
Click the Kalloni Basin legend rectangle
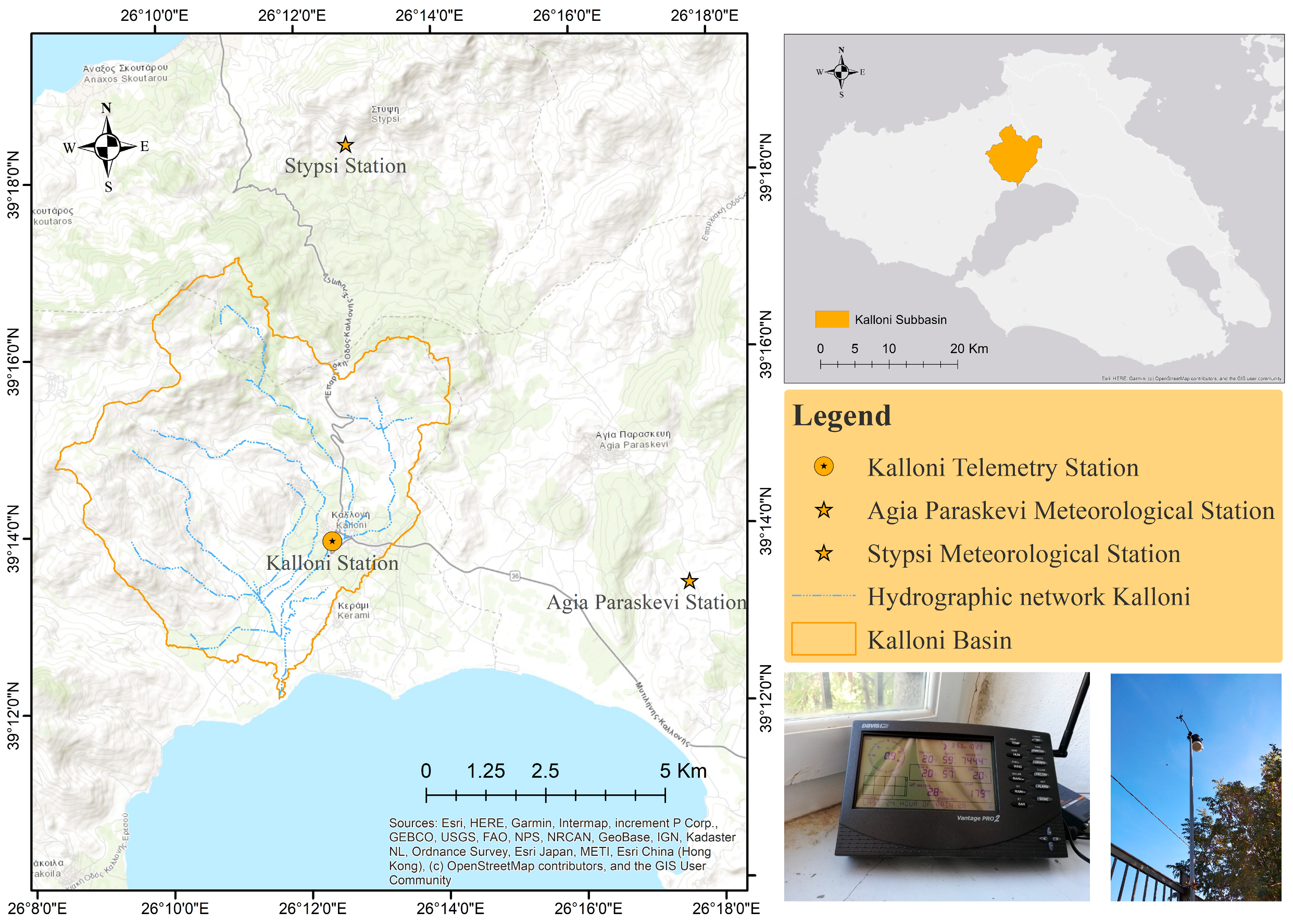coord(824,639)
